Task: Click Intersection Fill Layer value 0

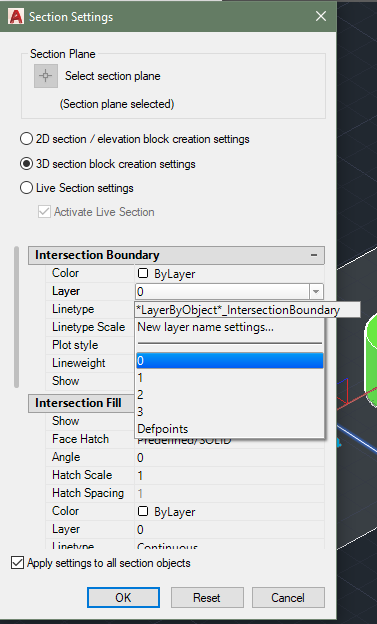Action: tap(140, 530)
